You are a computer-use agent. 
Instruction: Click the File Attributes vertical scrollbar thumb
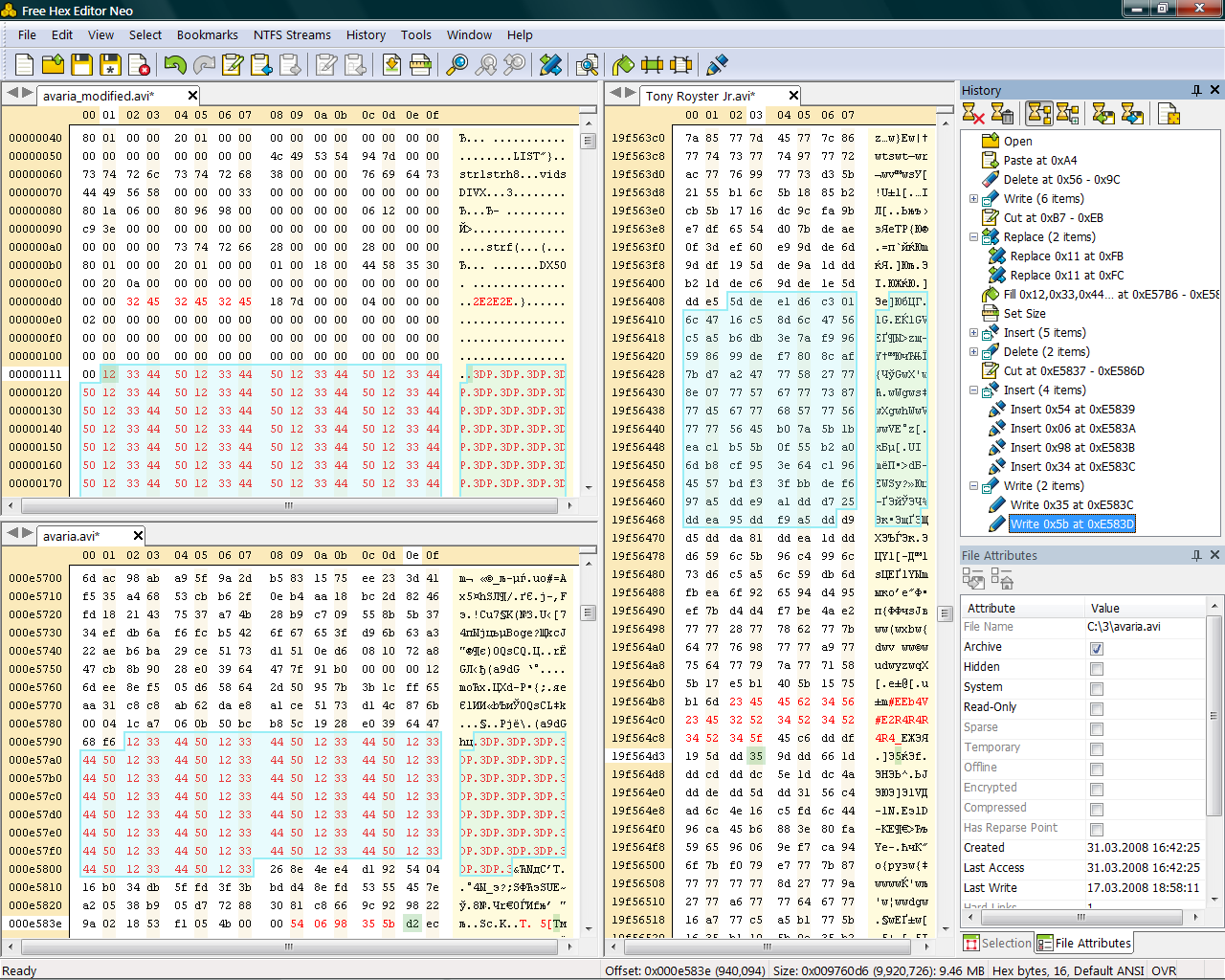[1214, 718]
